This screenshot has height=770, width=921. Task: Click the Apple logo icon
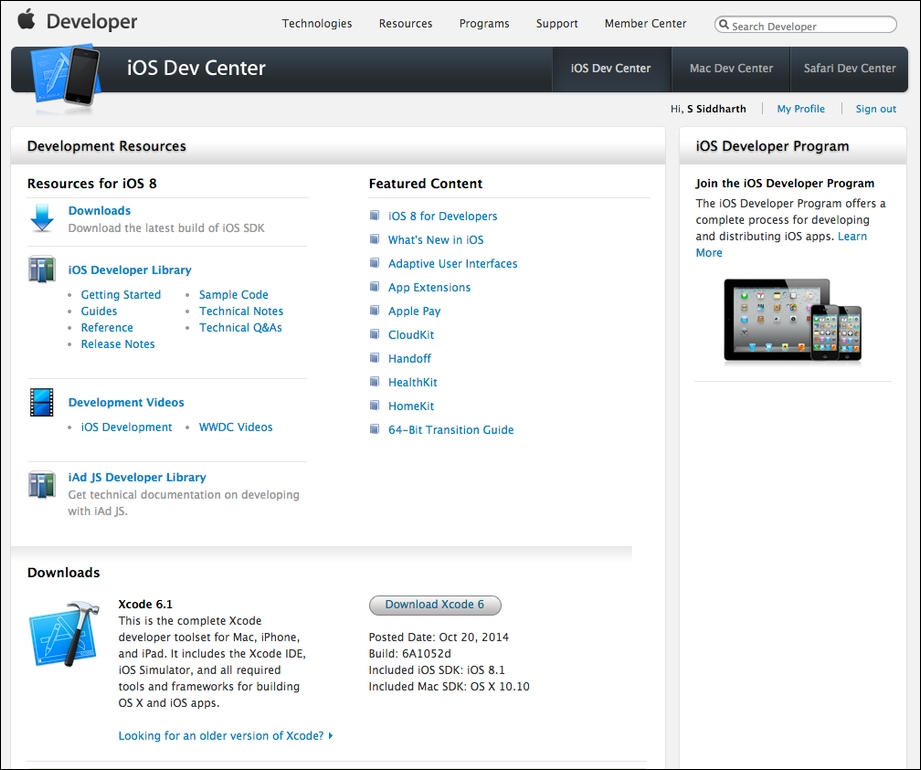click(26, 19)
